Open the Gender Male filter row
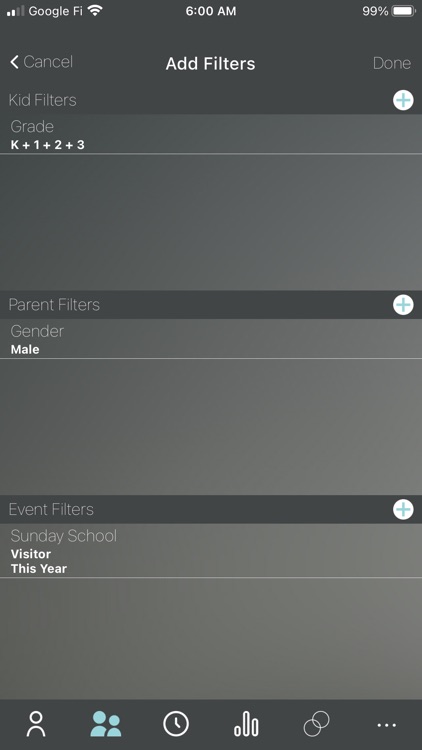The width and height of the screenshot is (422, 750). pyautogui.click(x=211, y=339)
